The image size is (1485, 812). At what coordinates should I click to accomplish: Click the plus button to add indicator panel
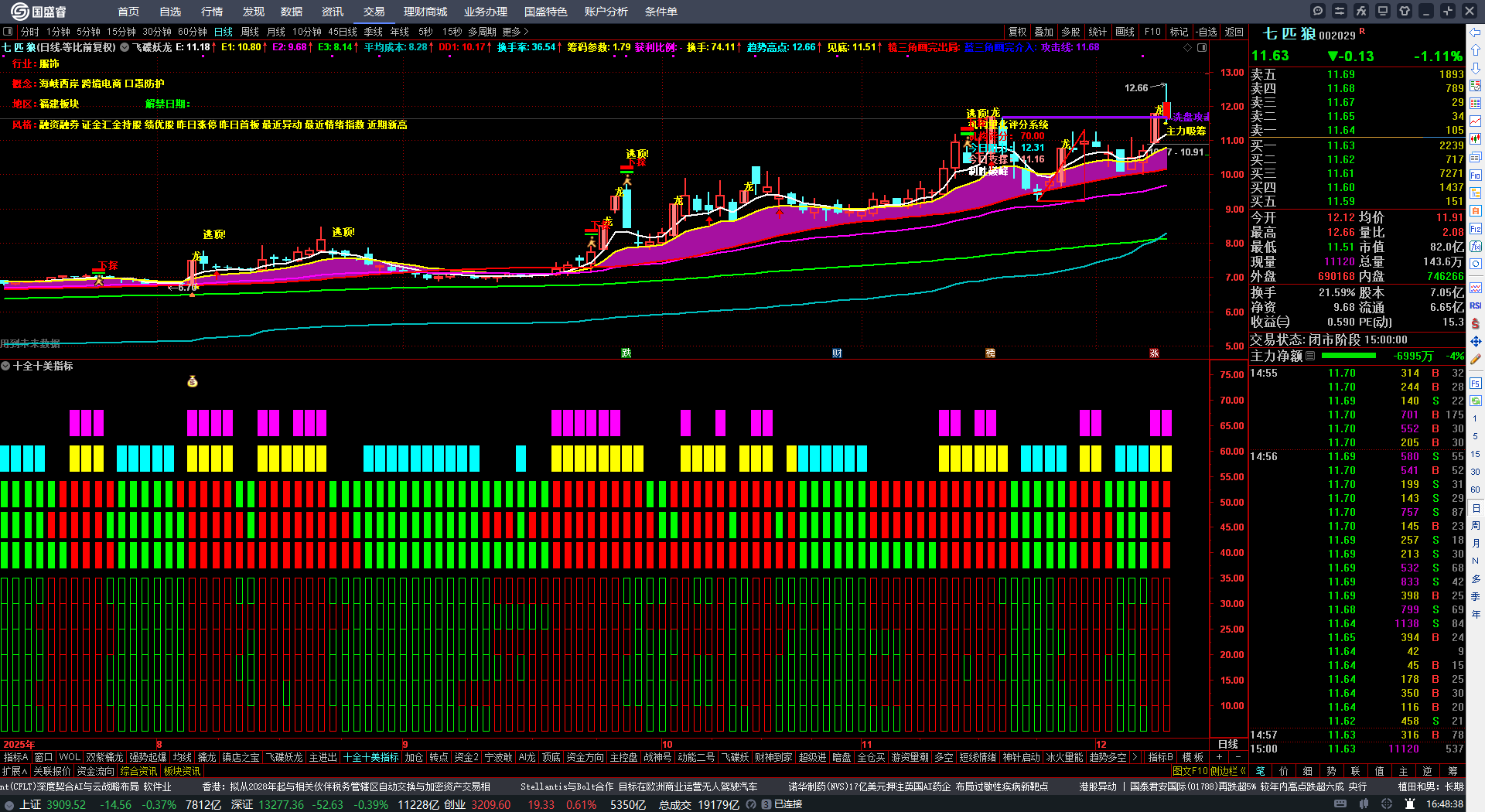point(1220,757)
